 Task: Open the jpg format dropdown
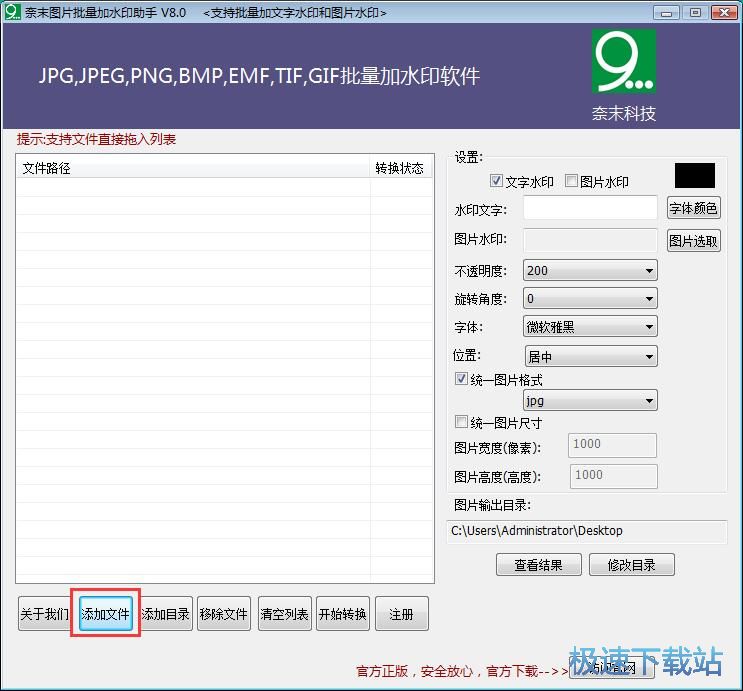click(x=590, y=401)
